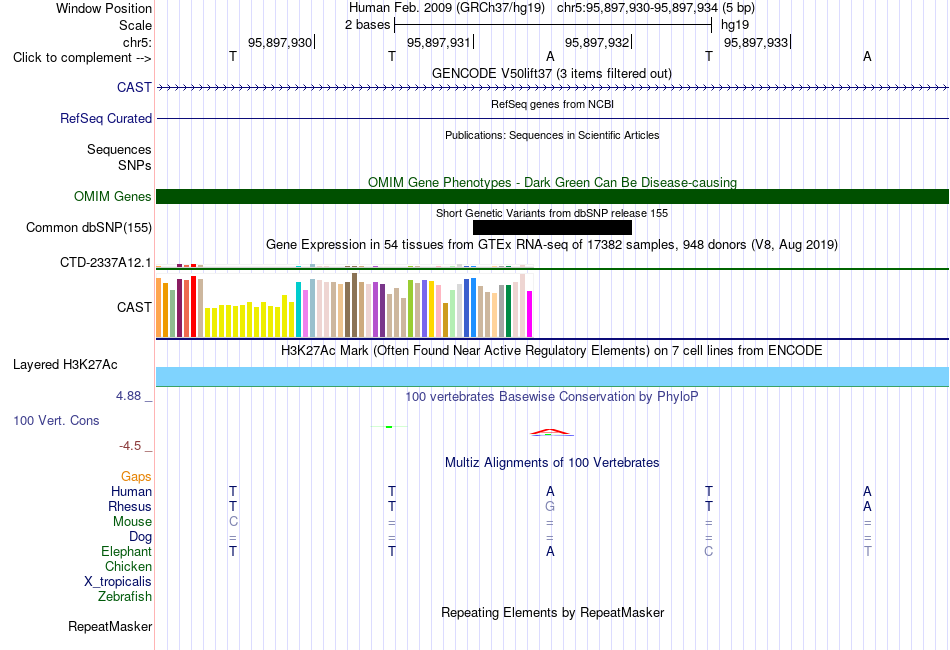
Task: Click position label 95,897,933
Action: tap(756, 42)
